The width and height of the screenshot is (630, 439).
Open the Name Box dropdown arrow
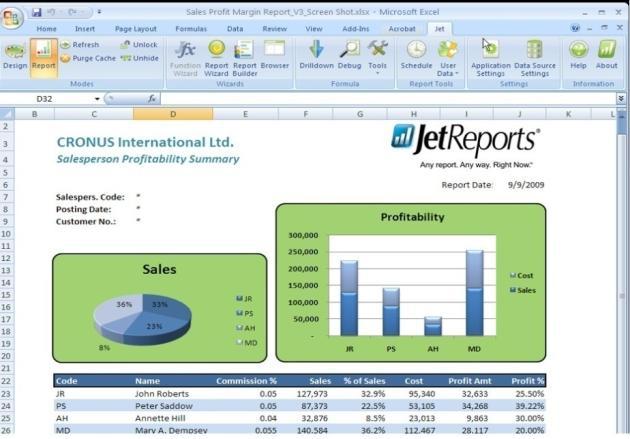[x=97, y=99]
